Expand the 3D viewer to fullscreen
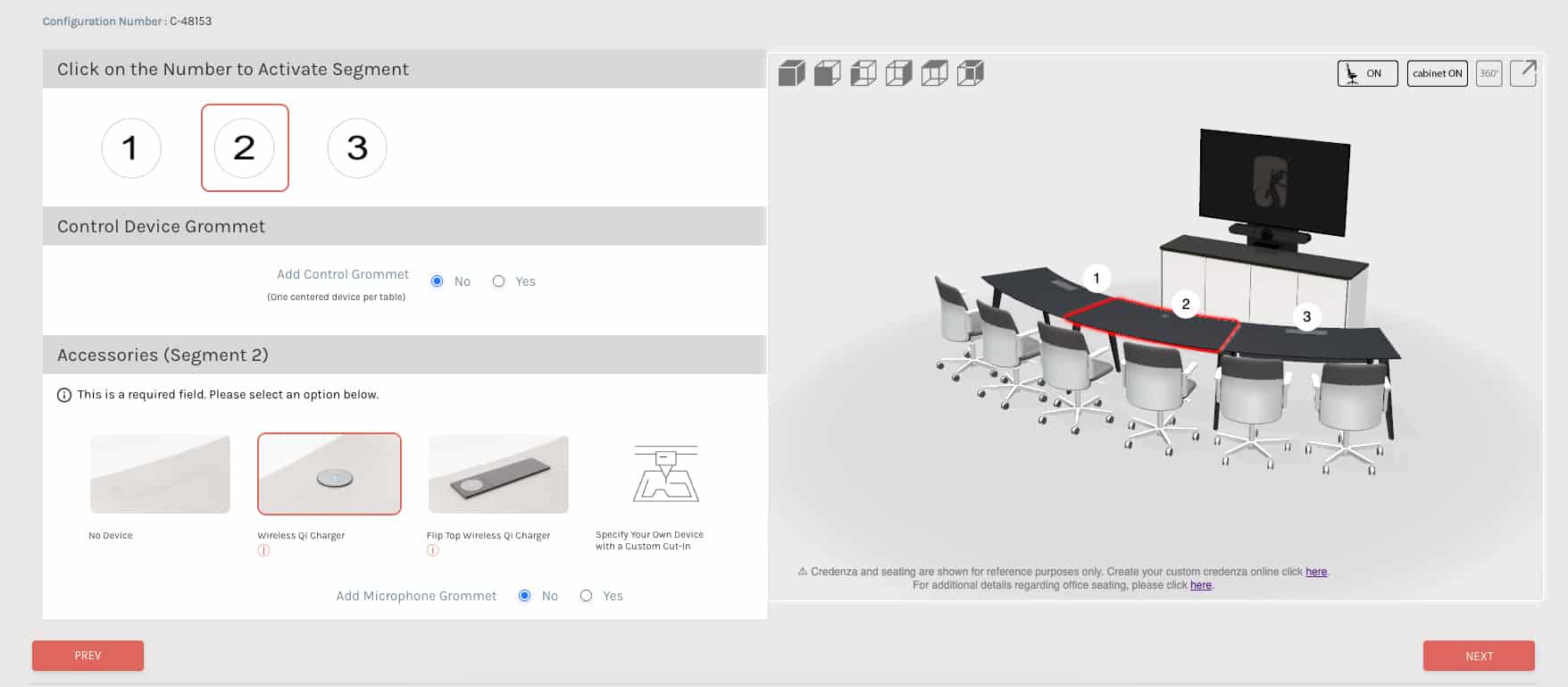 tap(1523, 73)
